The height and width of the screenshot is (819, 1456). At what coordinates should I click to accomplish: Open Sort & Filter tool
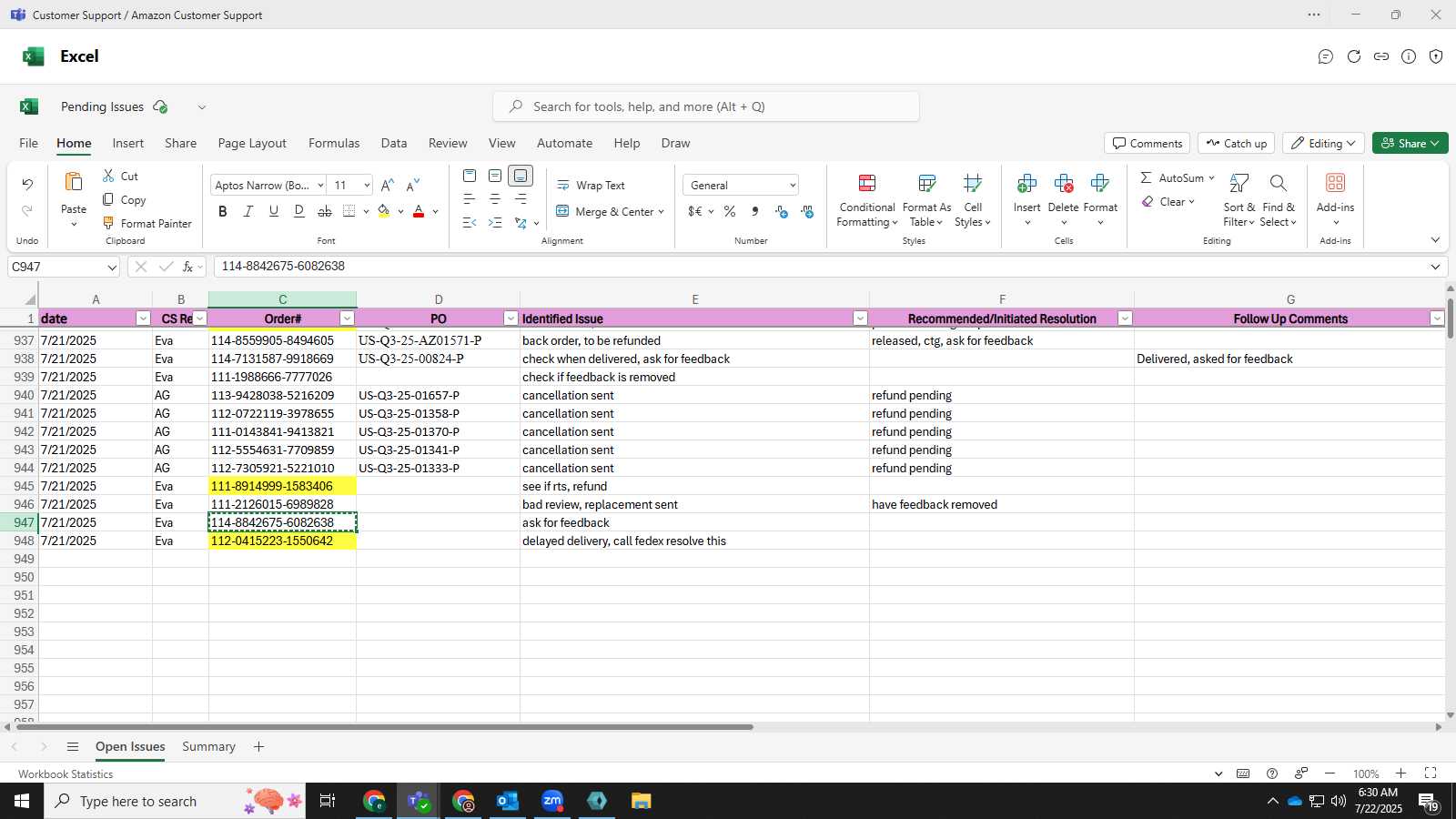(1239, 201)
